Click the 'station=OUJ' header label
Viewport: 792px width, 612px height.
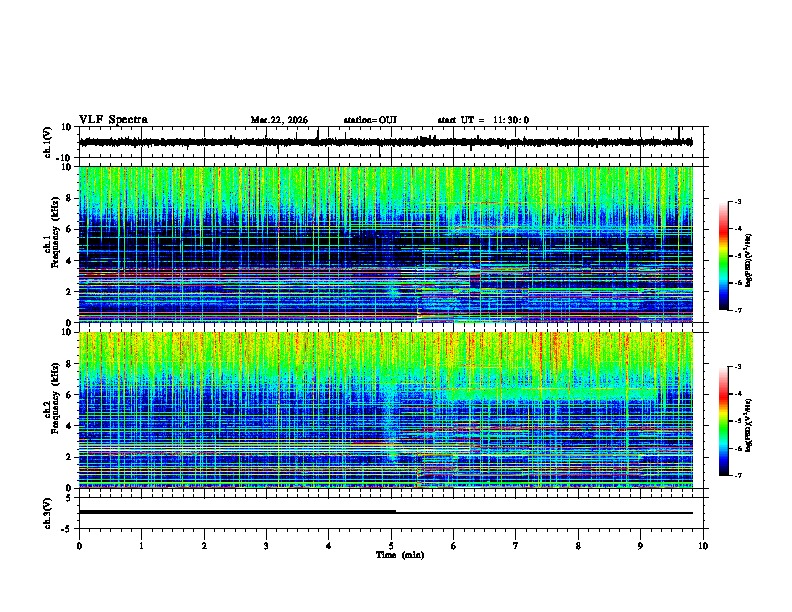pyautogui.click(x=370, y=120)
